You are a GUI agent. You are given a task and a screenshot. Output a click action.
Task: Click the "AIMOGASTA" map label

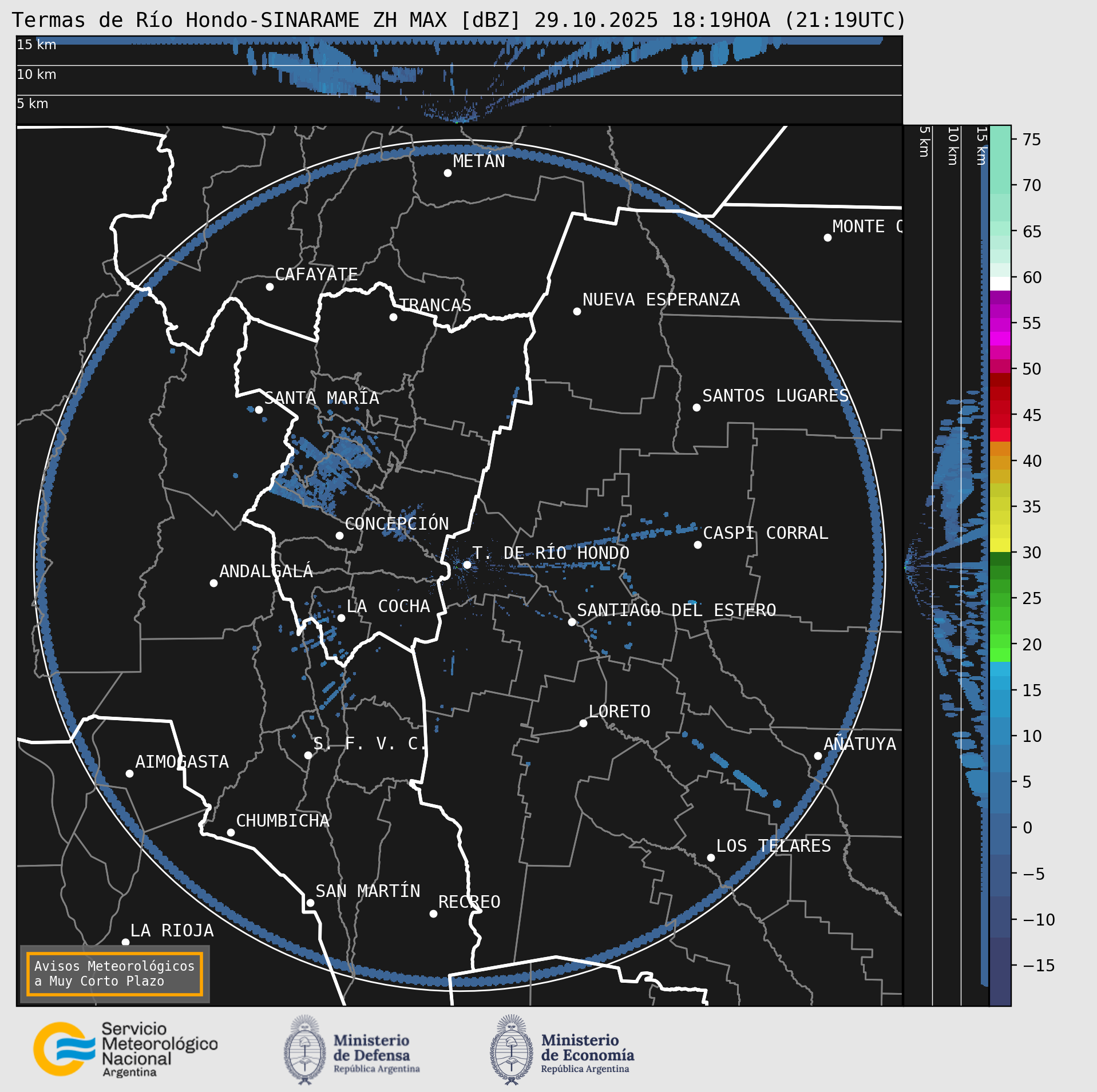(x=182, y=761)
